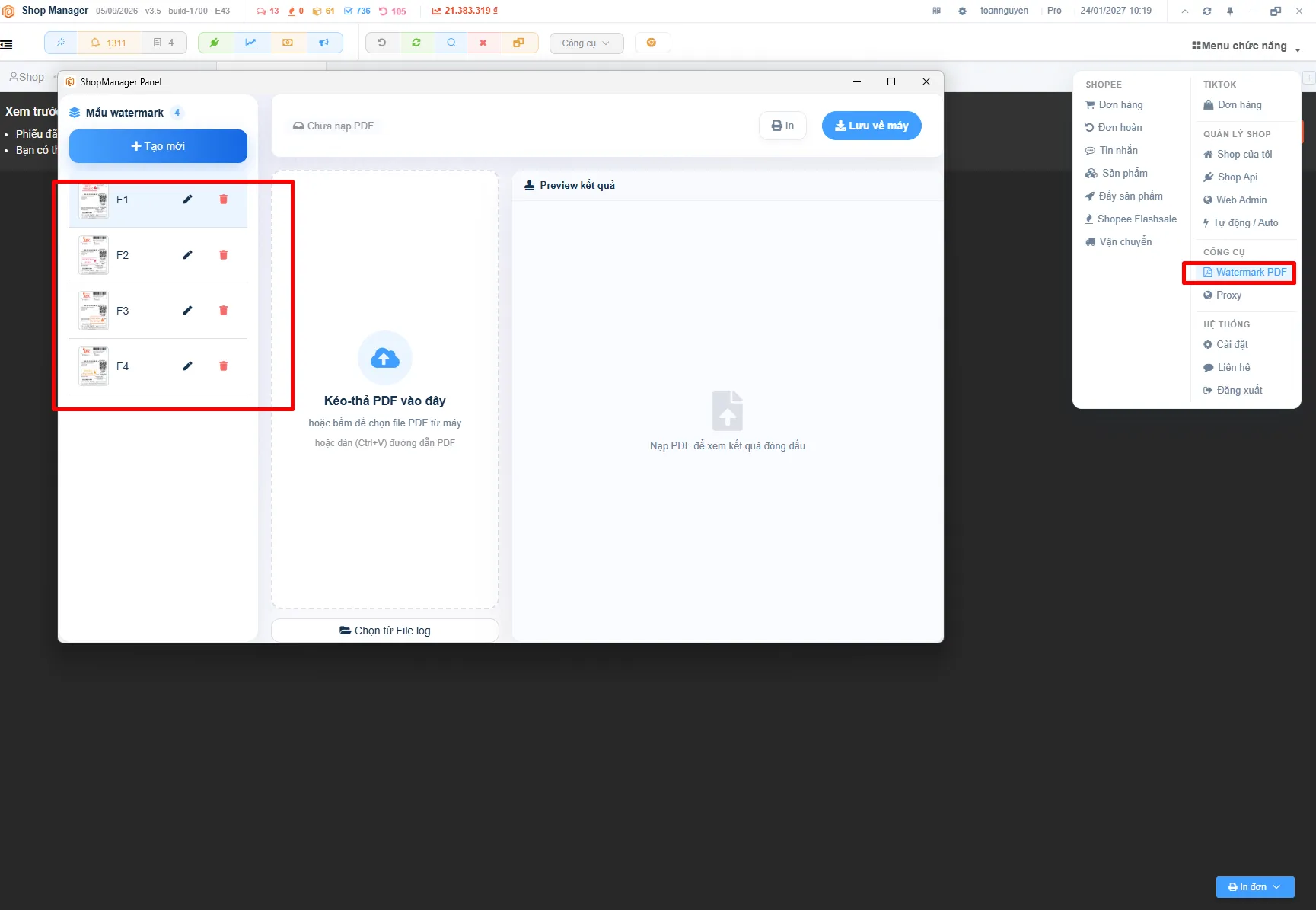Open Đơn hàng under SHOPEE menu
The image size is (1316, 910).
(1114, 105)
